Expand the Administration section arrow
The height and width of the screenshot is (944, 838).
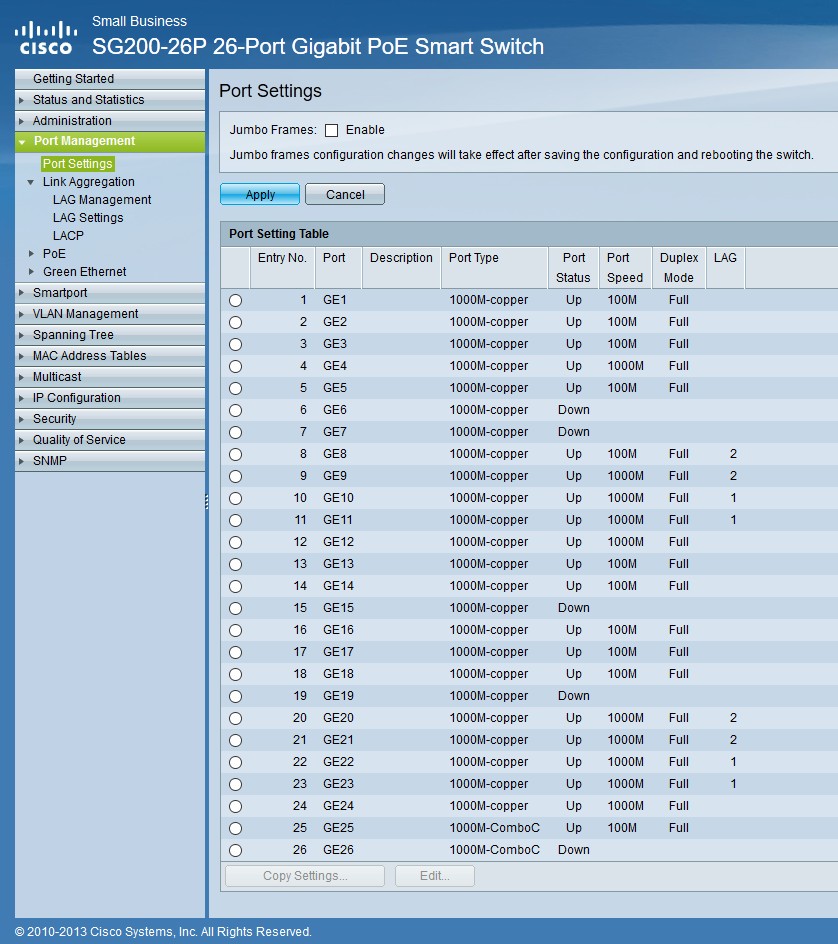point(22,121)
